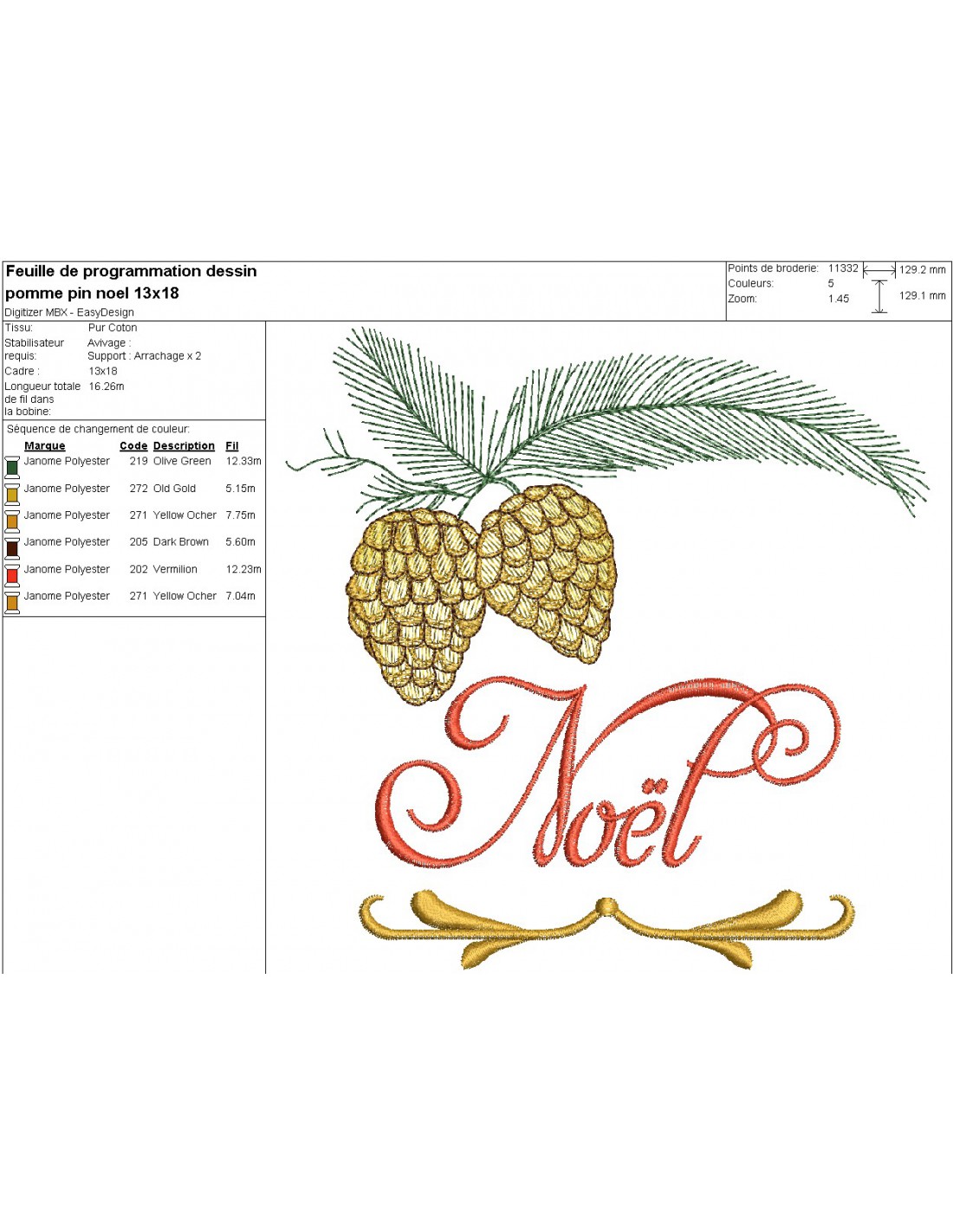Click the vertical height arrow icon near 129.1 mm
Viewport: 953px width, 1232px height.
coord(879,296)
